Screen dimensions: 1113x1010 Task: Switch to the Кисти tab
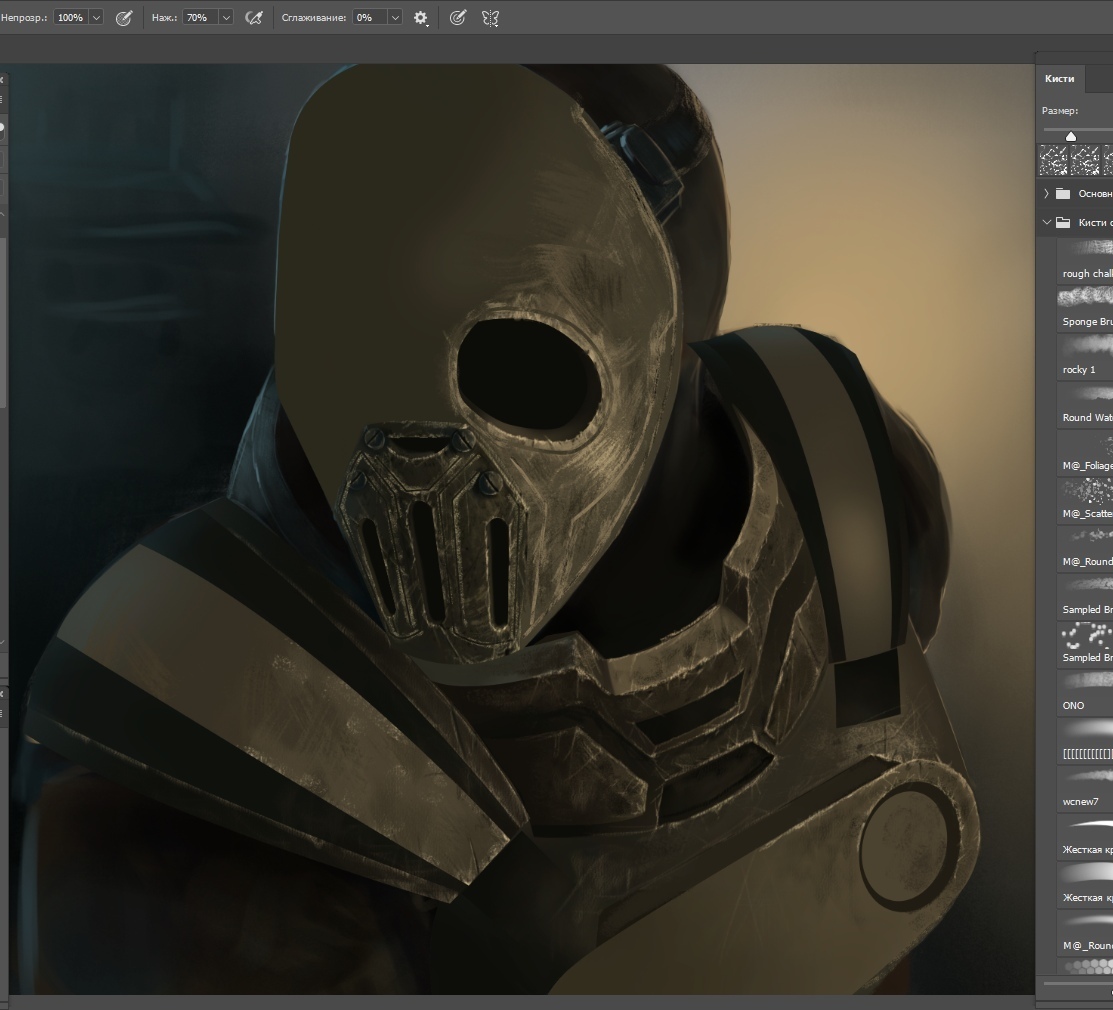click(x=1059, y=79)
